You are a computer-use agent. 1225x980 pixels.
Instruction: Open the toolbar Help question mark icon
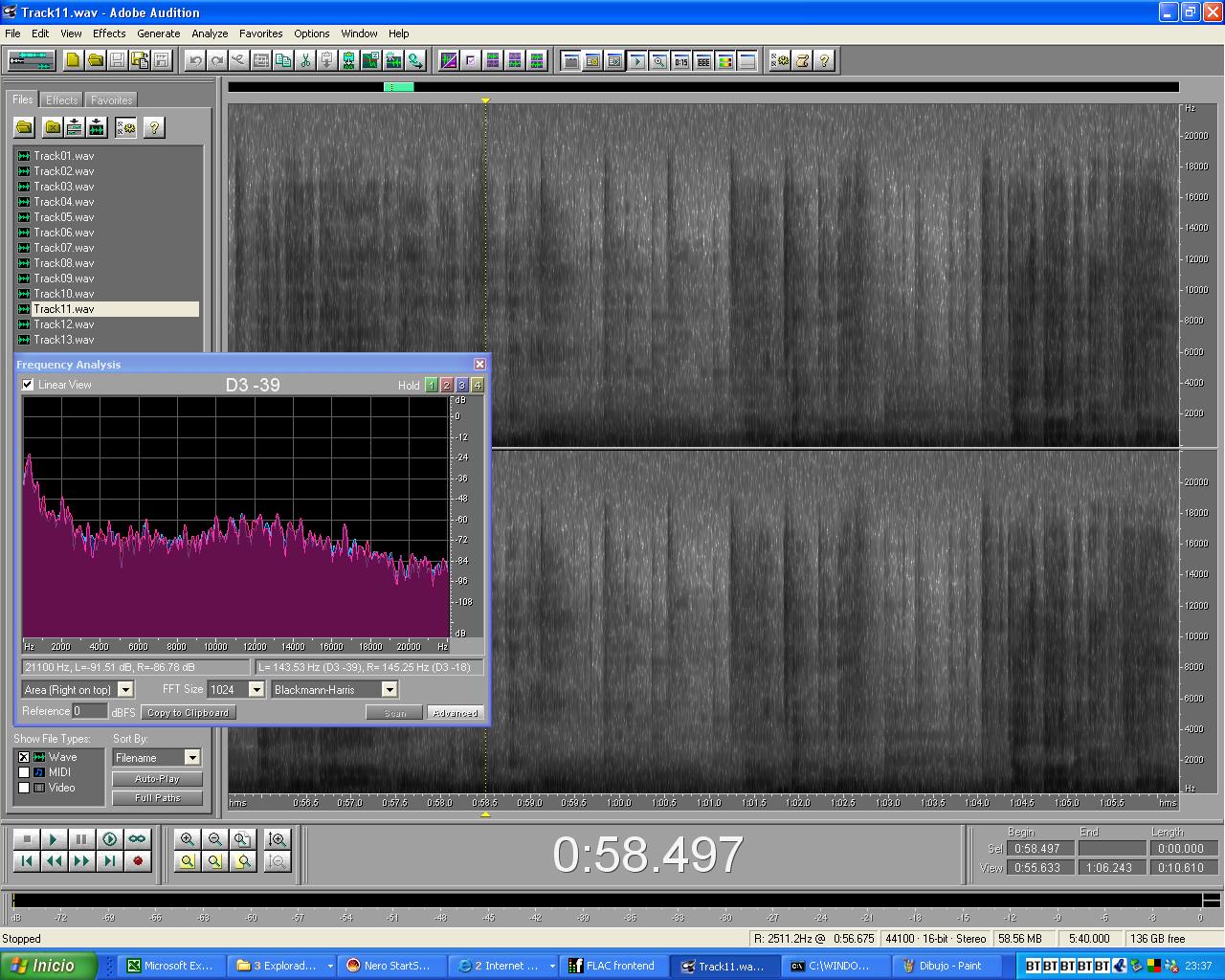[824, 60]
